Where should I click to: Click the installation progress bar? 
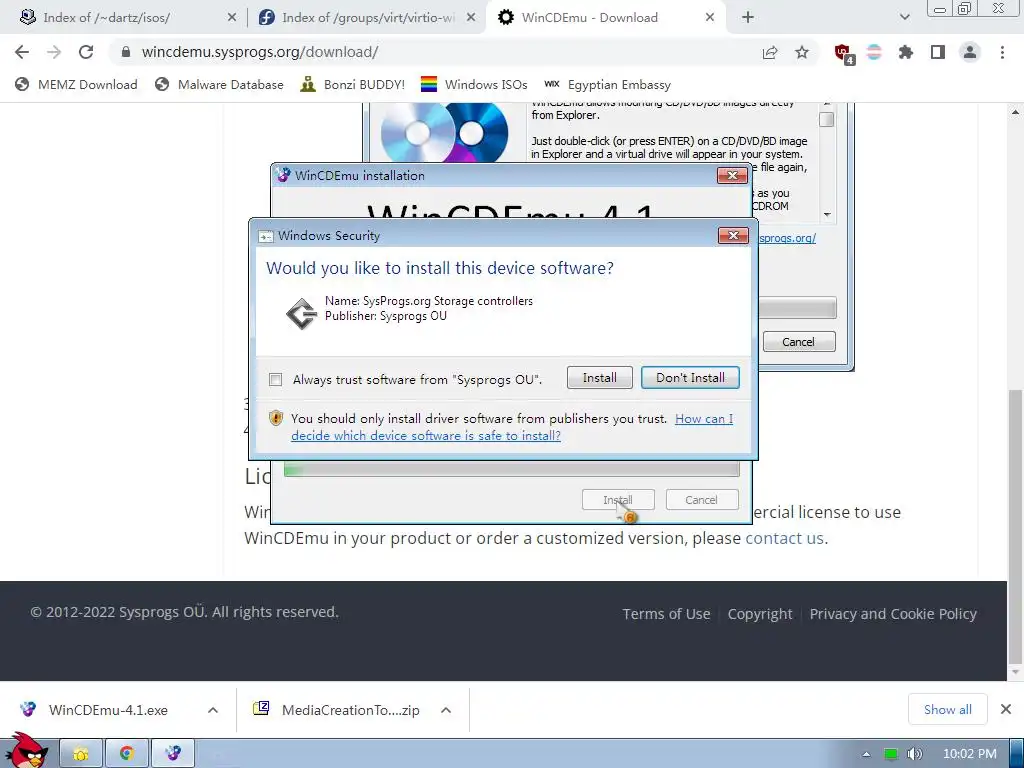[511, 469]
